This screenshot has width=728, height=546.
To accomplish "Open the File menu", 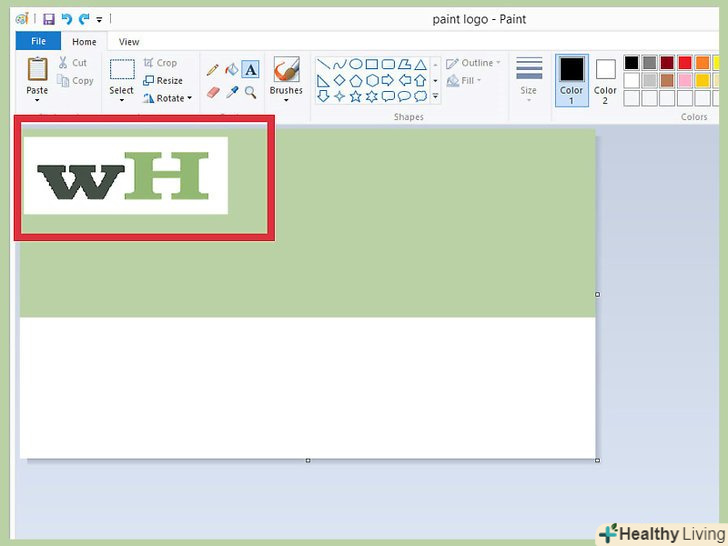I will click(x=38, y=41).
